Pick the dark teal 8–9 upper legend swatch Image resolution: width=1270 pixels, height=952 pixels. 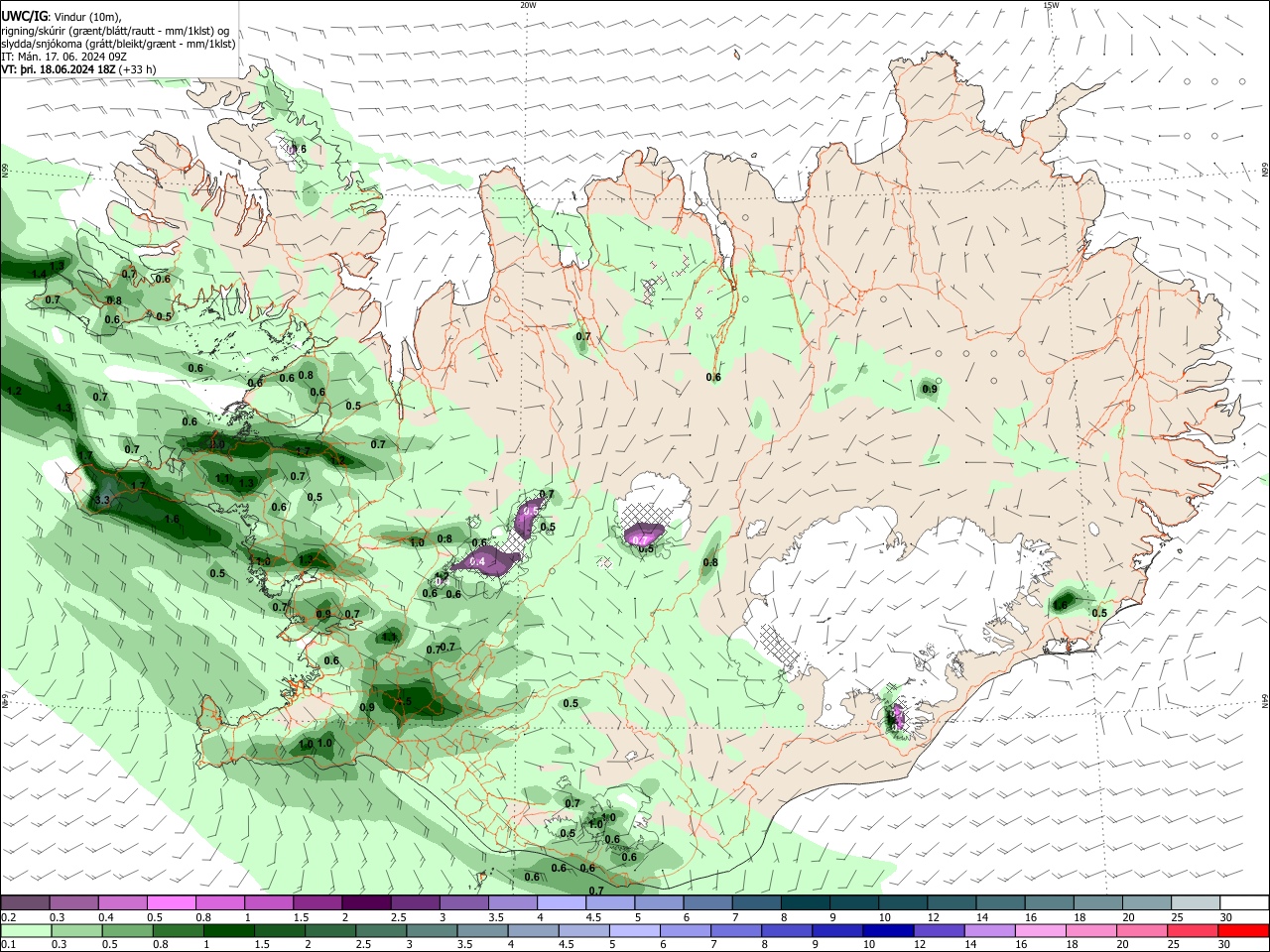pos(804,903)
